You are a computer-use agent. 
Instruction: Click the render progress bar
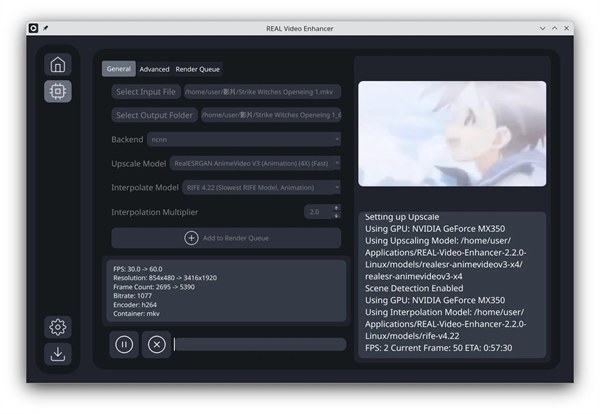pos(260,344)
